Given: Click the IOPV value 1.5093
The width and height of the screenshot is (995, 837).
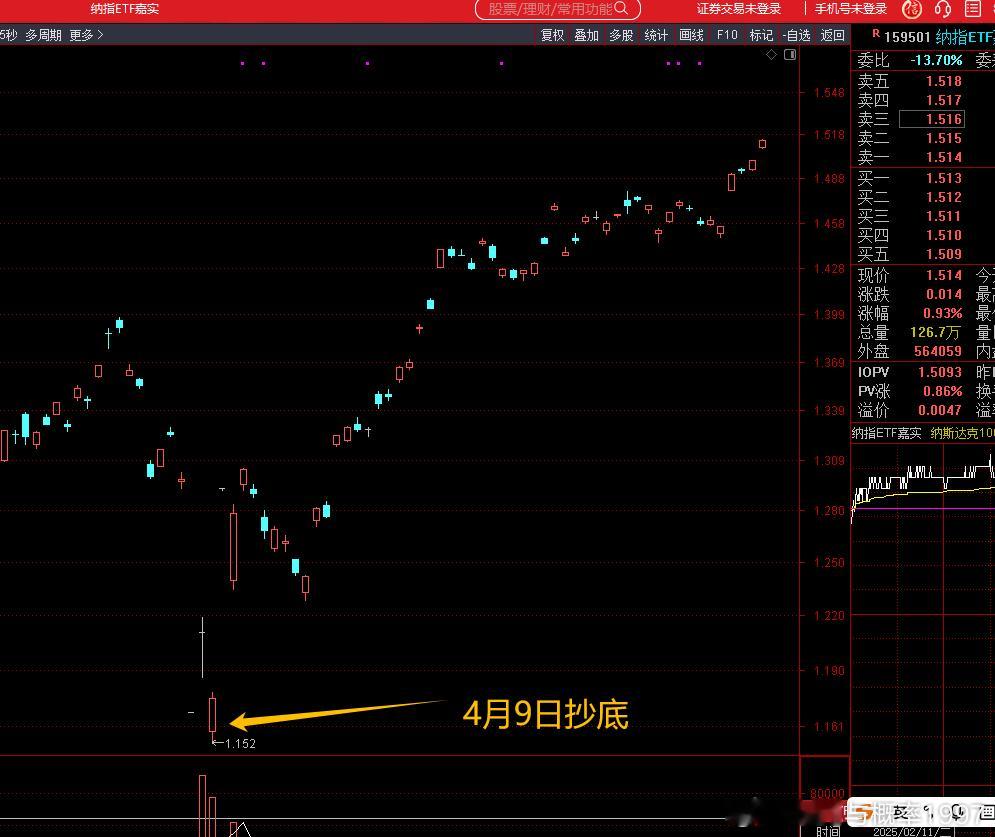Looking at the screenshot, I should coord(940,372).
